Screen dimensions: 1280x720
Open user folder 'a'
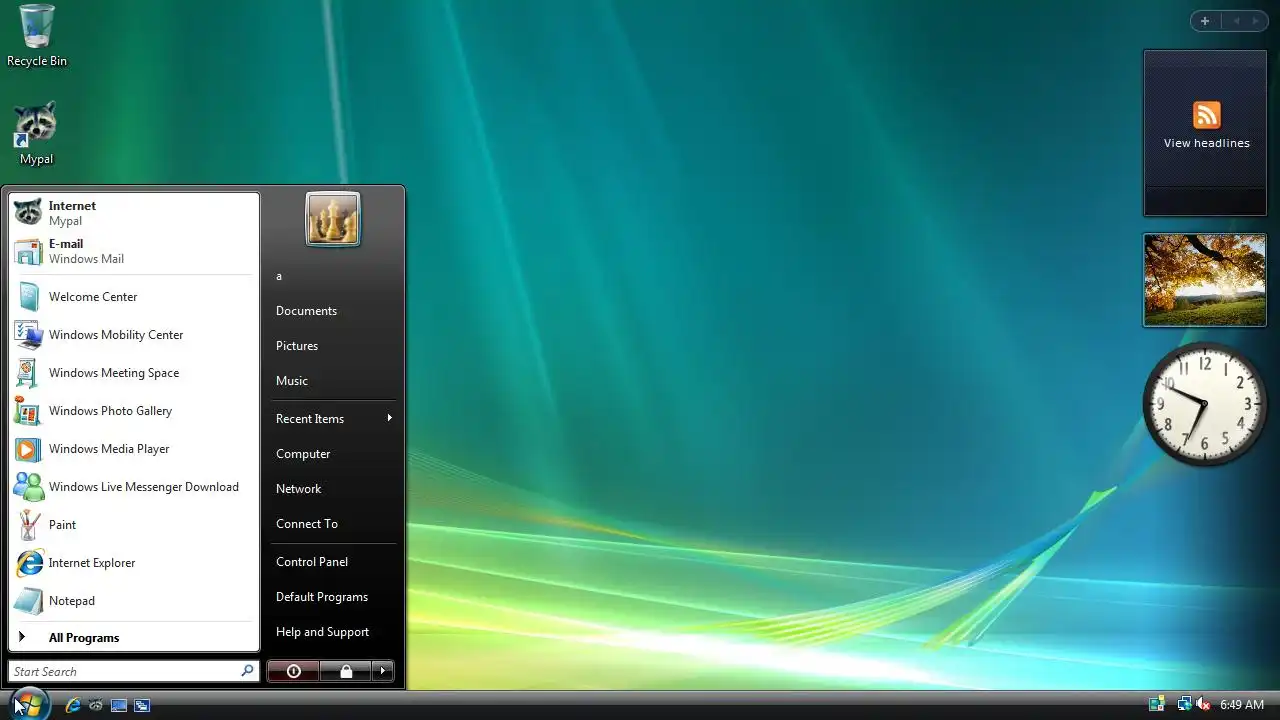(333, 276)
